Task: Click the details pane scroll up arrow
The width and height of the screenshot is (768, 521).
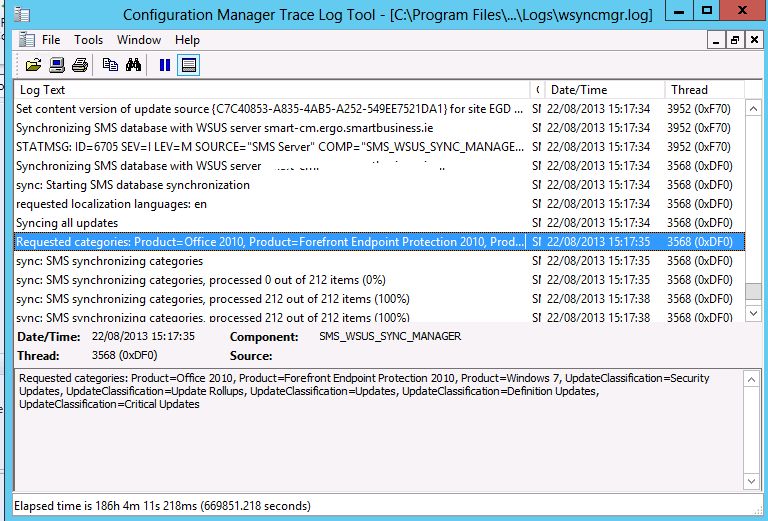Action: tap(752, 379)
